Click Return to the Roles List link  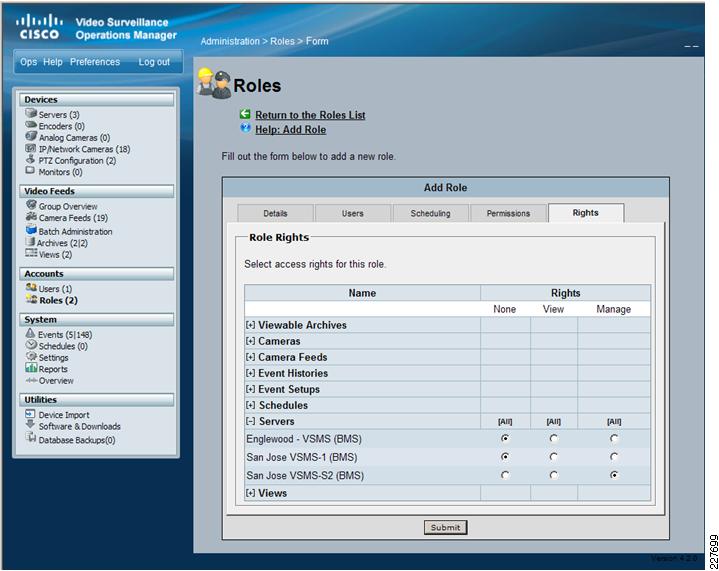click(310, 115)
